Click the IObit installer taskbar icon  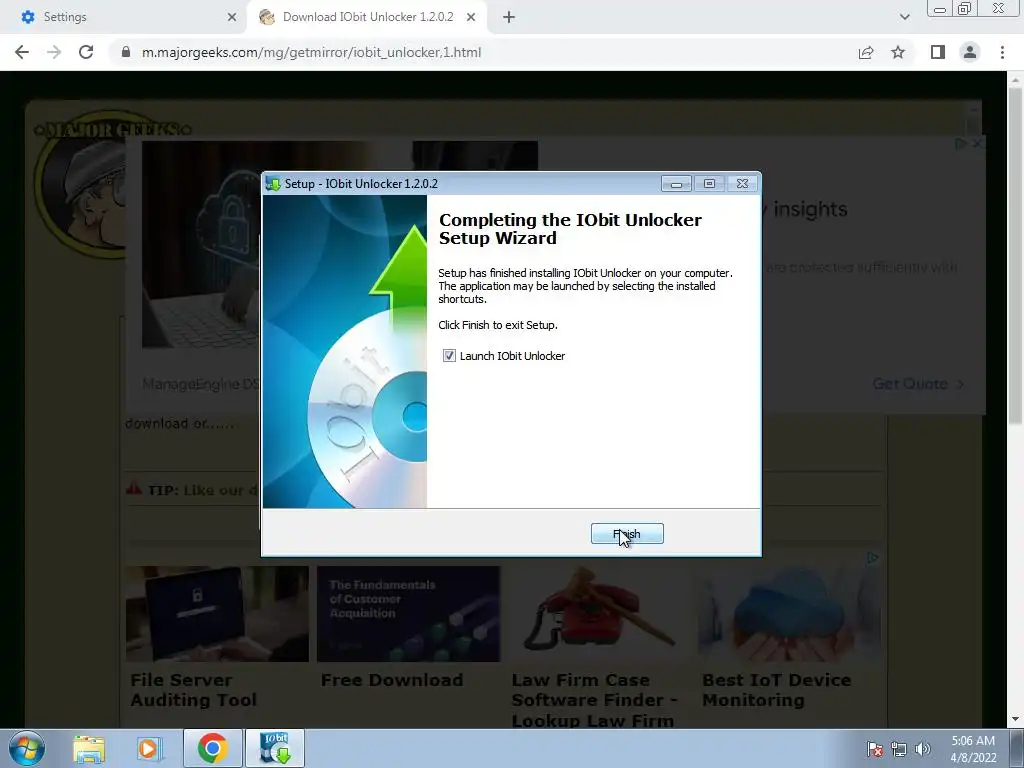click(275, 748)
